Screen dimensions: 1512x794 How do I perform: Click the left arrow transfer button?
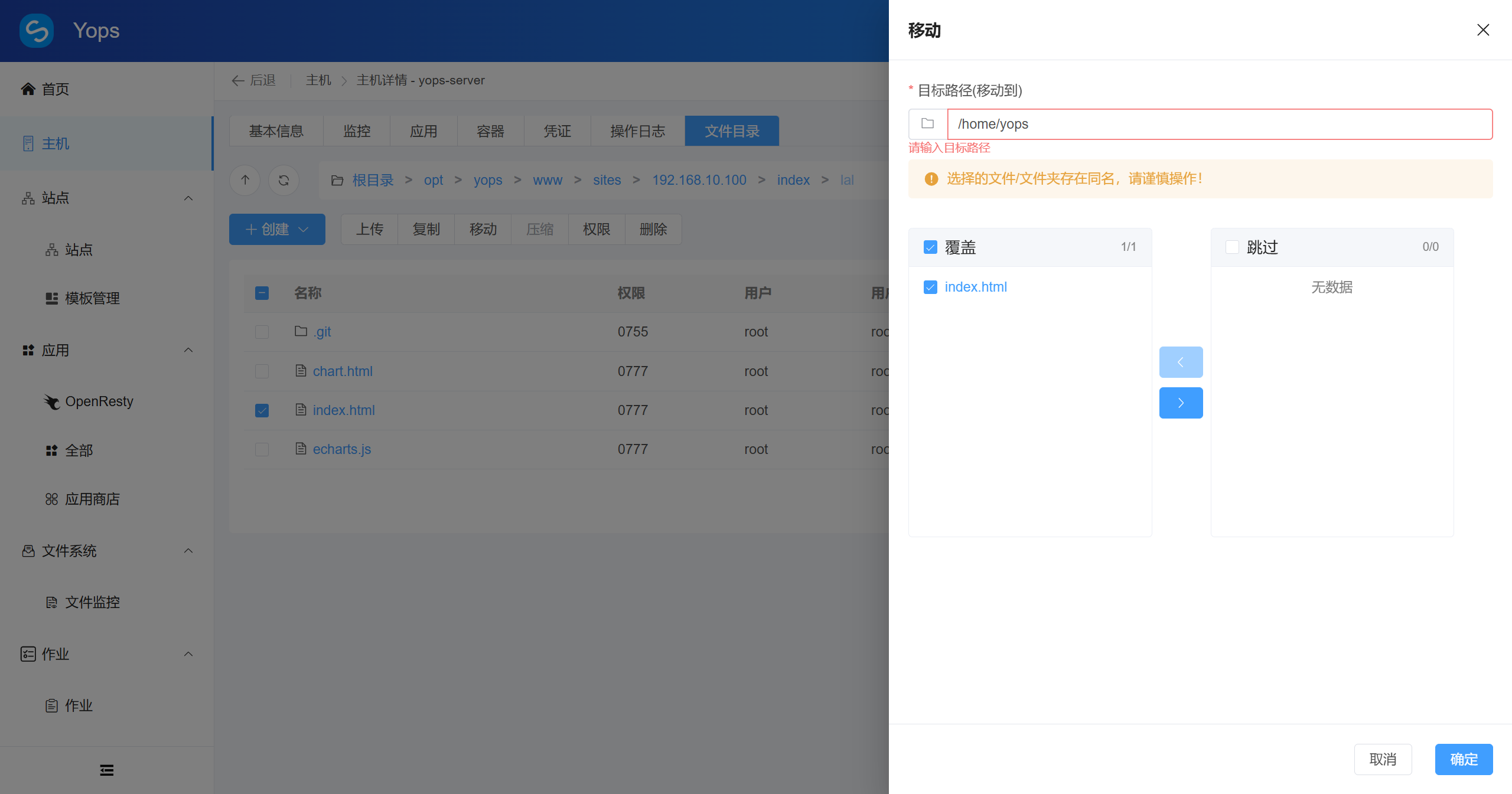[1181, 362]
